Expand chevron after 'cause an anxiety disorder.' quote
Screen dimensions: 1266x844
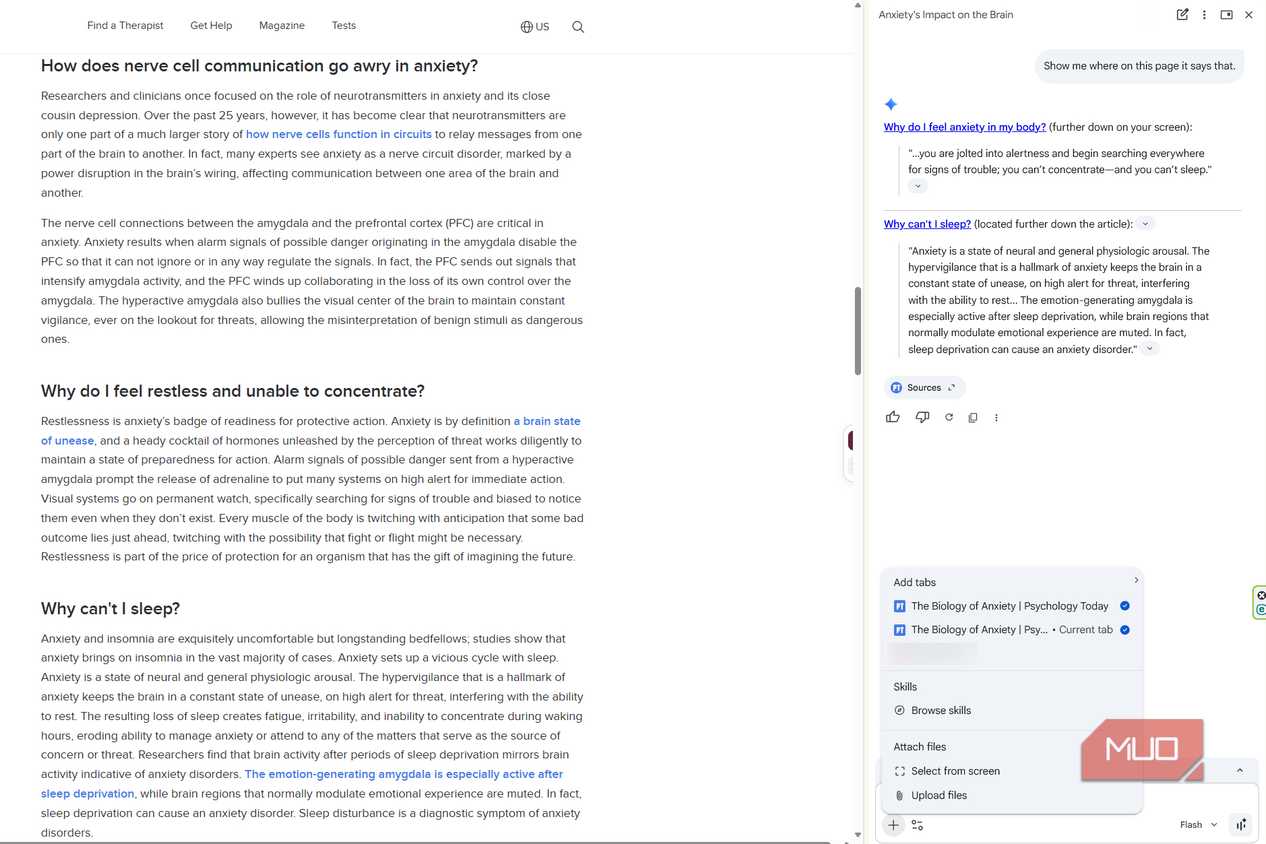[x=1150, y=349]
